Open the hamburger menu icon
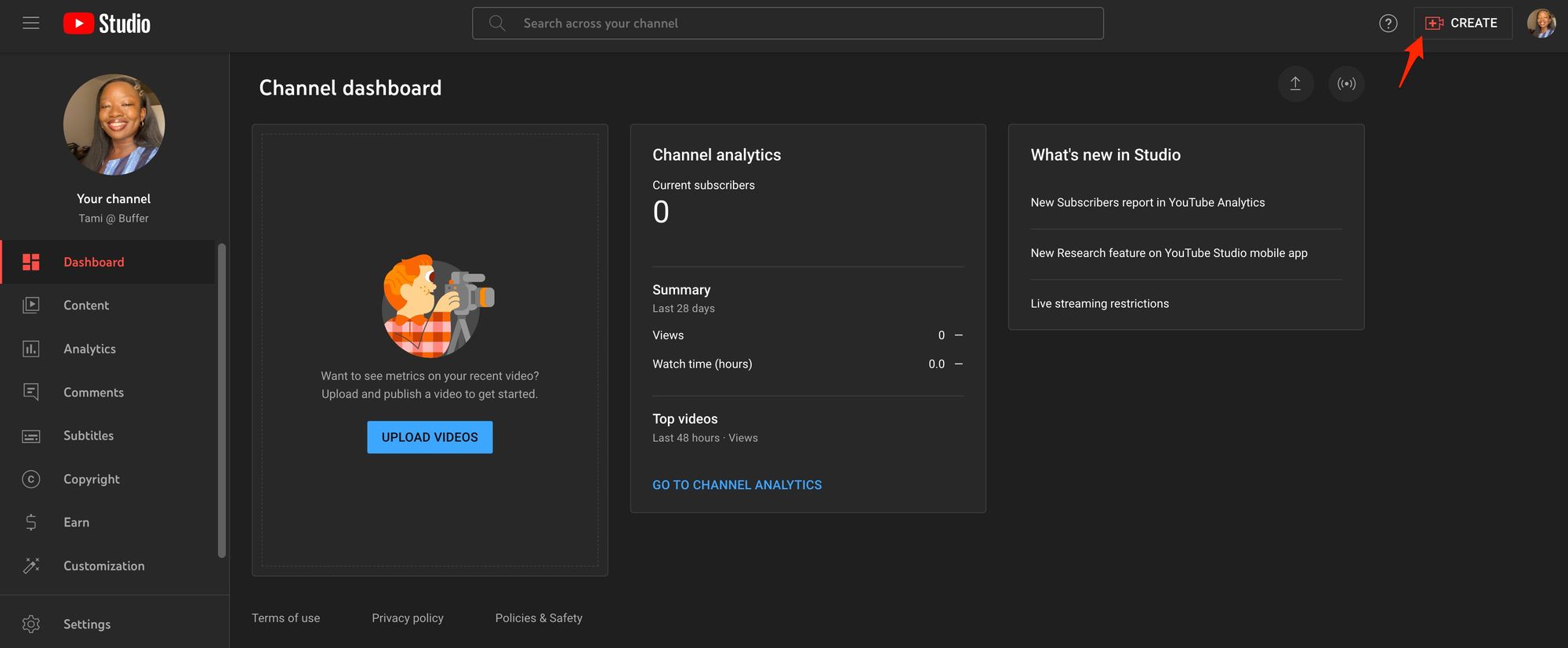 31,24
